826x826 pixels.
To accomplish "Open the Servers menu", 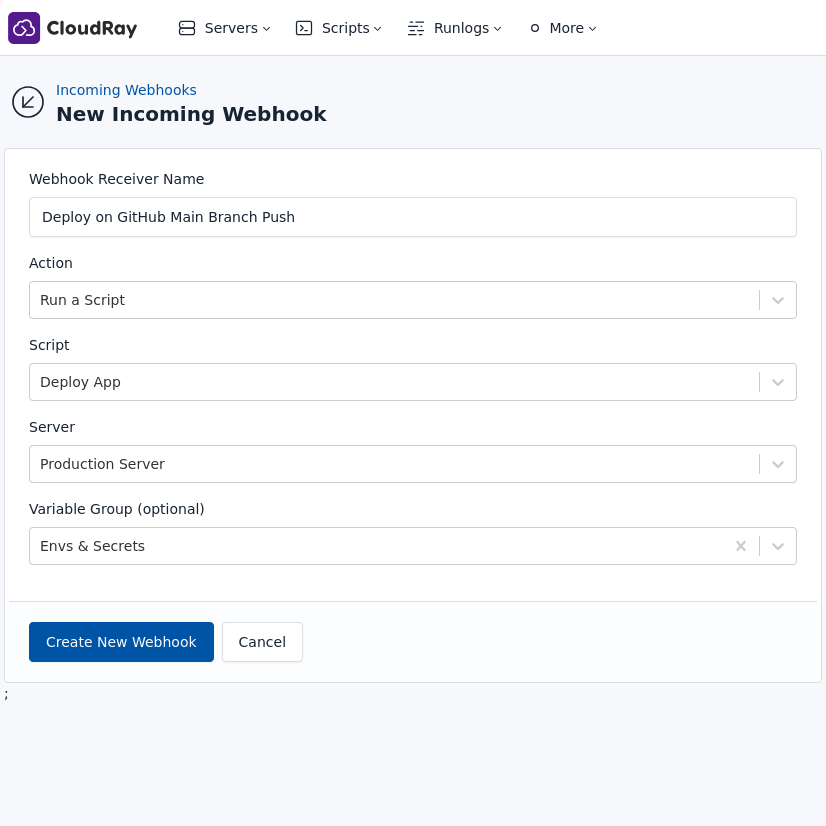I will click(x=230, y=28).
